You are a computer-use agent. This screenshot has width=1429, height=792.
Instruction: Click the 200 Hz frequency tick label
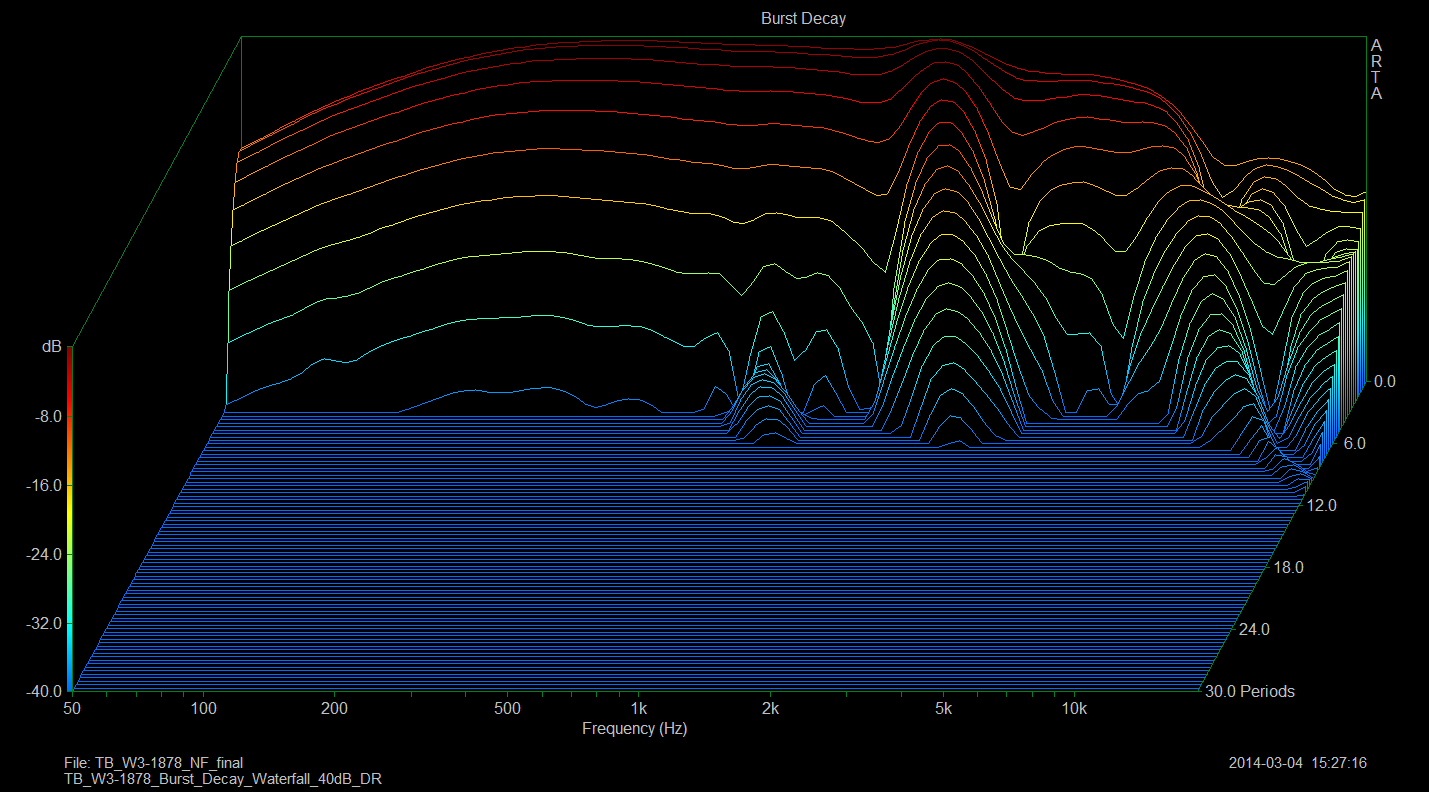[x=334, y=709]
